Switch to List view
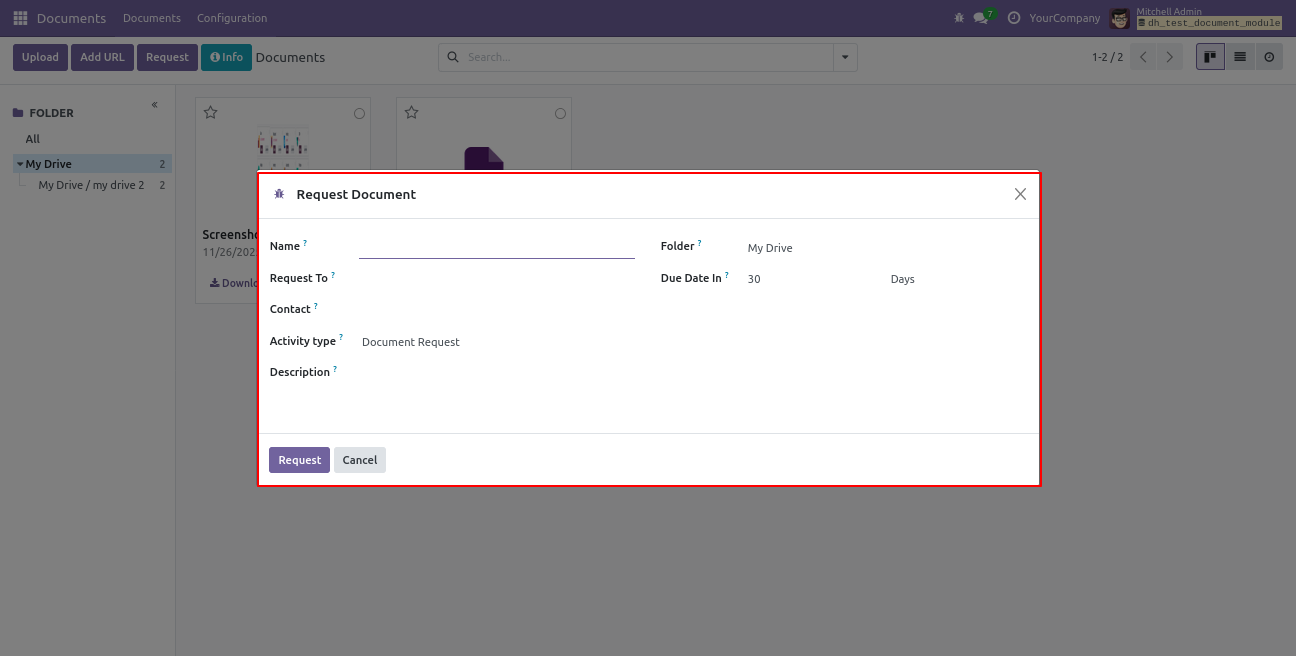 pos(1240,57)
